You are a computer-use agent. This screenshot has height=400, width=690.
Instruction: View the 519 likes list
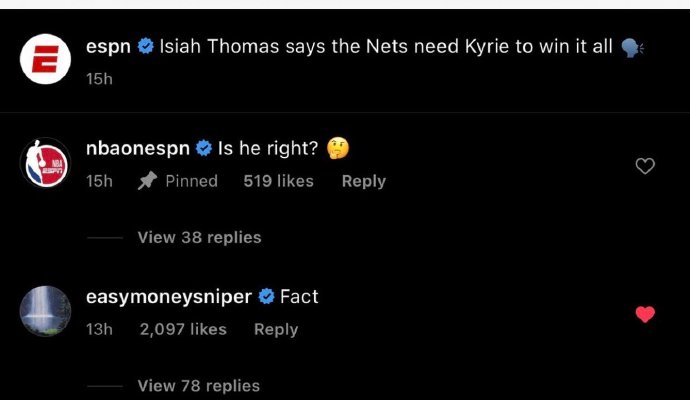[x=278, y=181]
